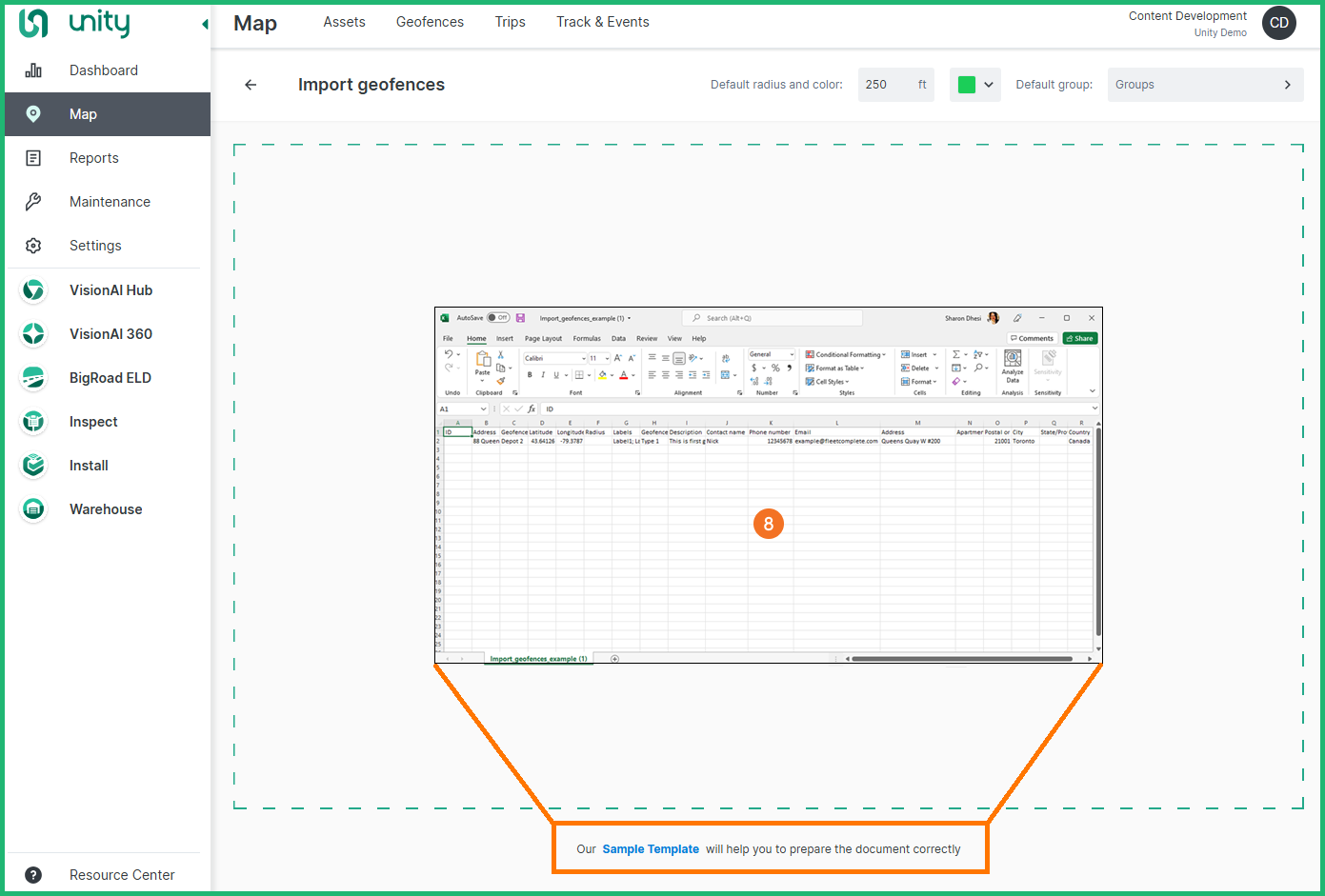Image resolution: width=1325 pixels, height=896 pixels.
Task: Open the CD user avatar menu
Action: click(x=1278, y=23)
